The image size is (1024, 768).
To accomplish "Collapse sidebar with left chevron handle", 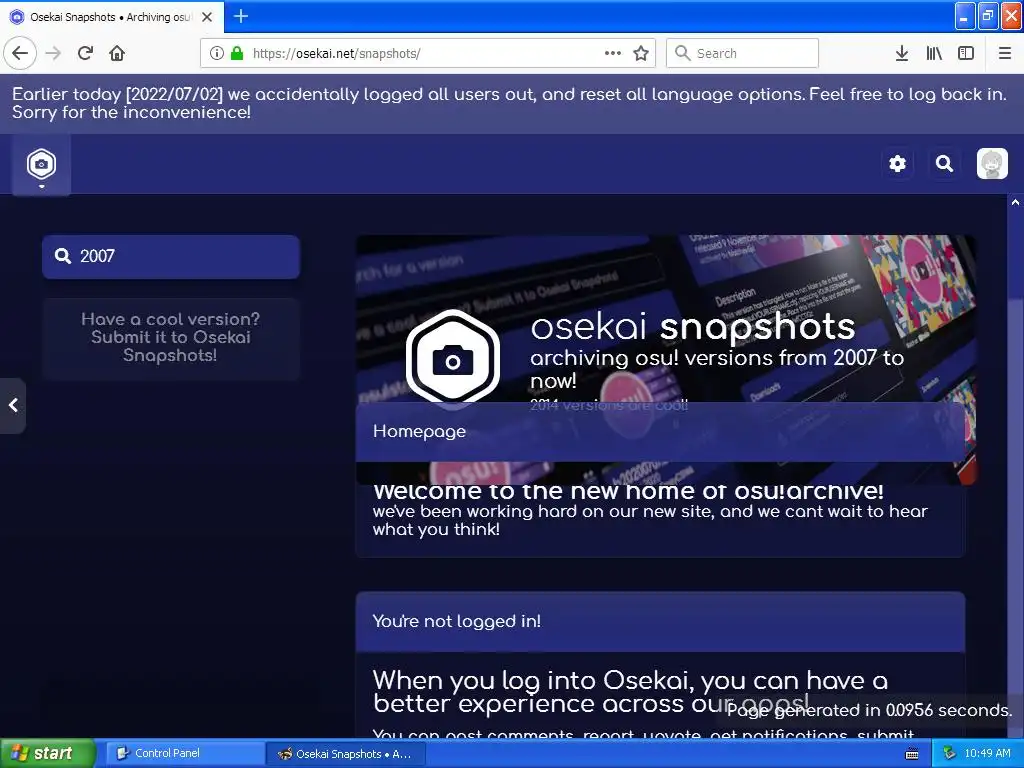I will [13, 406].
